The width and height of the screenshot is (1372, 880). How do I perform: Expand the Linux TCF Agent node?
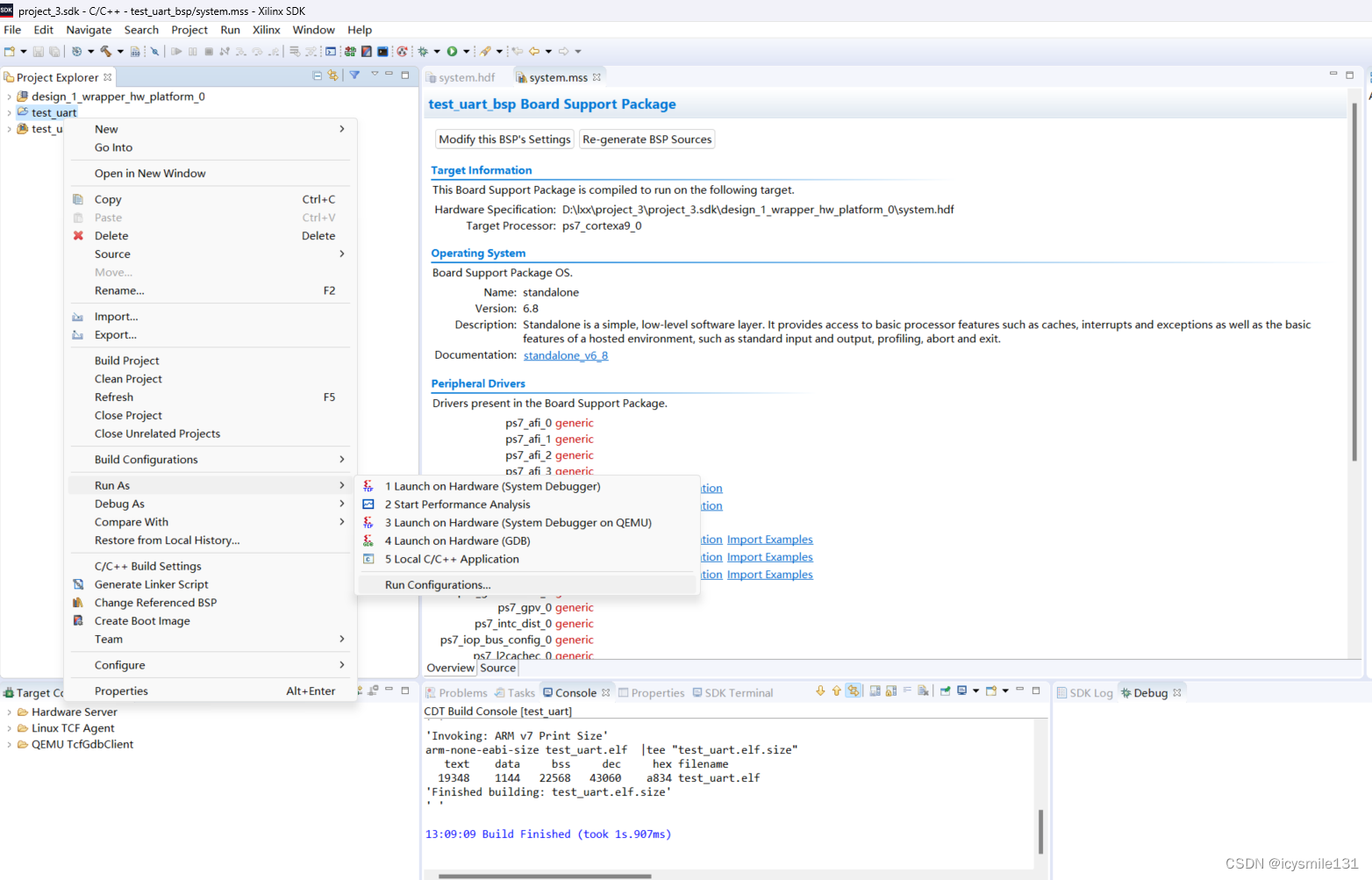(x=9, y=728)
